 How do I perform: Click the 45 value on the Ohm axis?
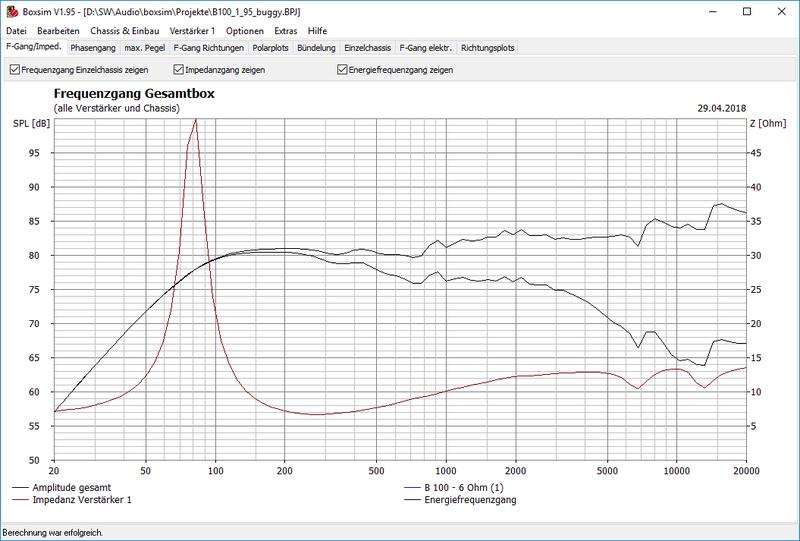coord(756,153)
